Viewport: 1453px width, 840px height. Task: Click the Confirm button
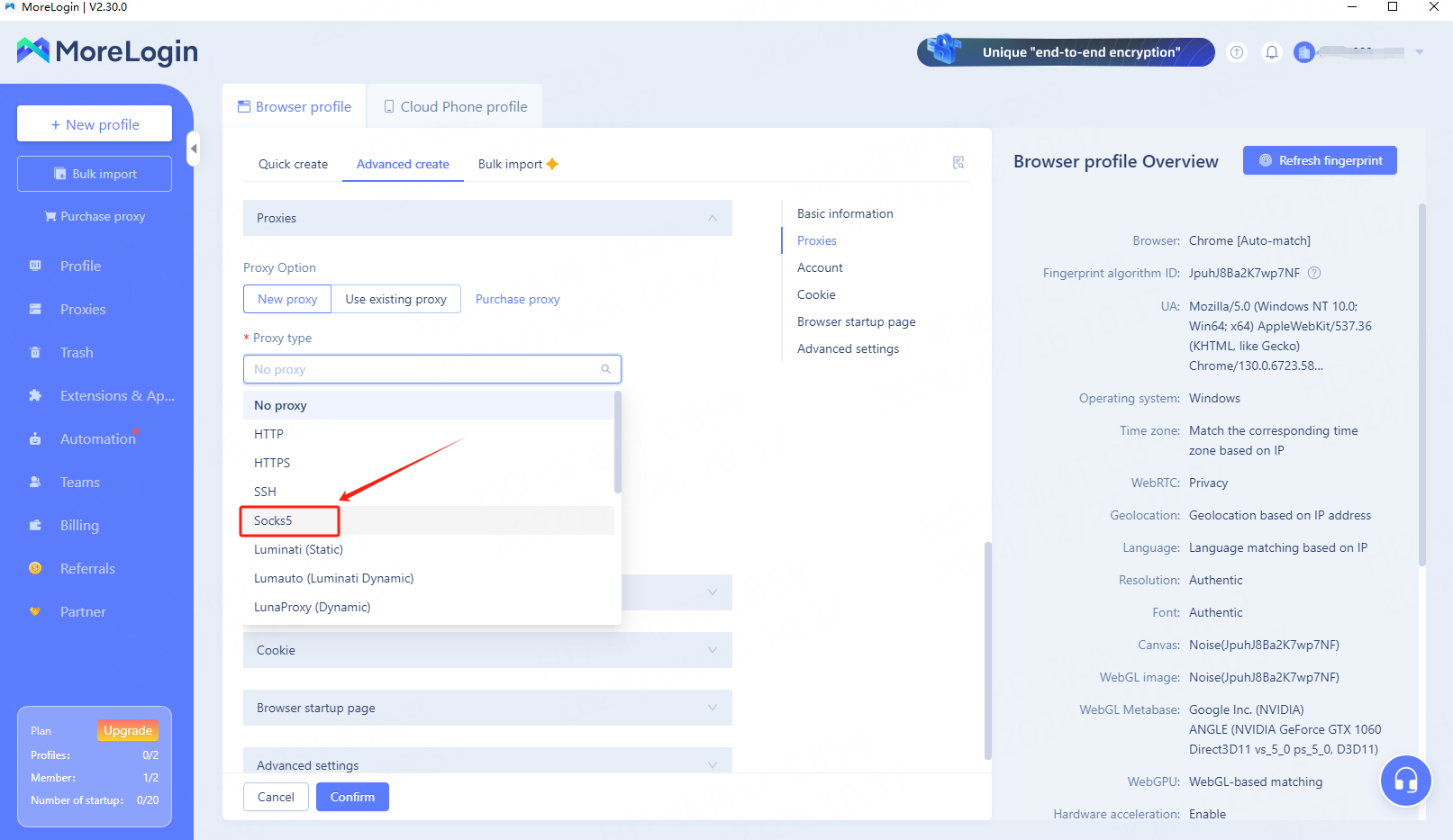click(x=352, y=797)
